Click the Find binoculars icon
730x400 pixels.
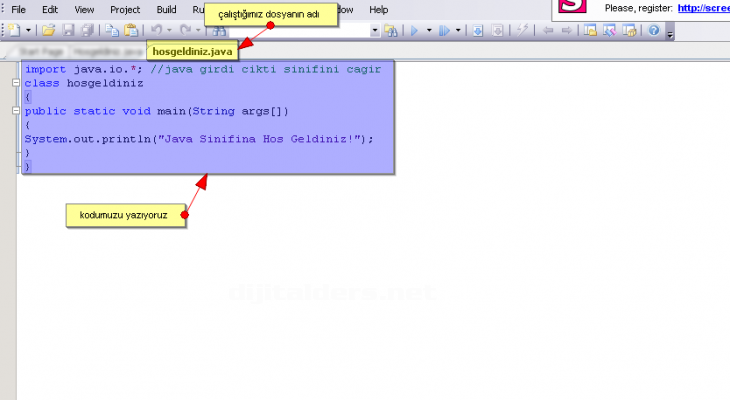point(219,31)
